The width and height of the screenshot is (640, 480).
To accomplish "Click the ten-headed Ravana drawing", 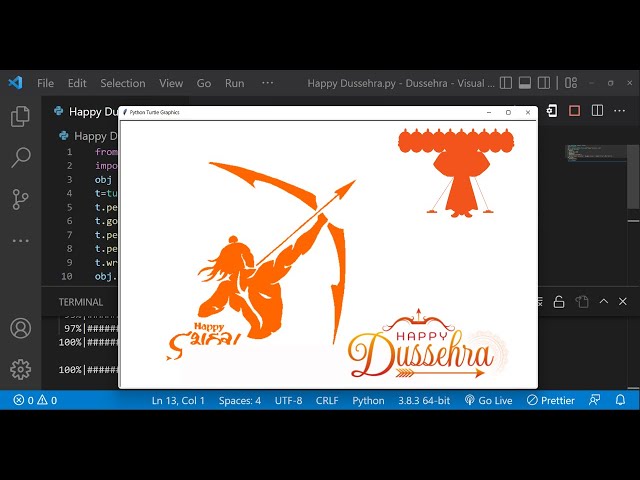I will [456, 172].
